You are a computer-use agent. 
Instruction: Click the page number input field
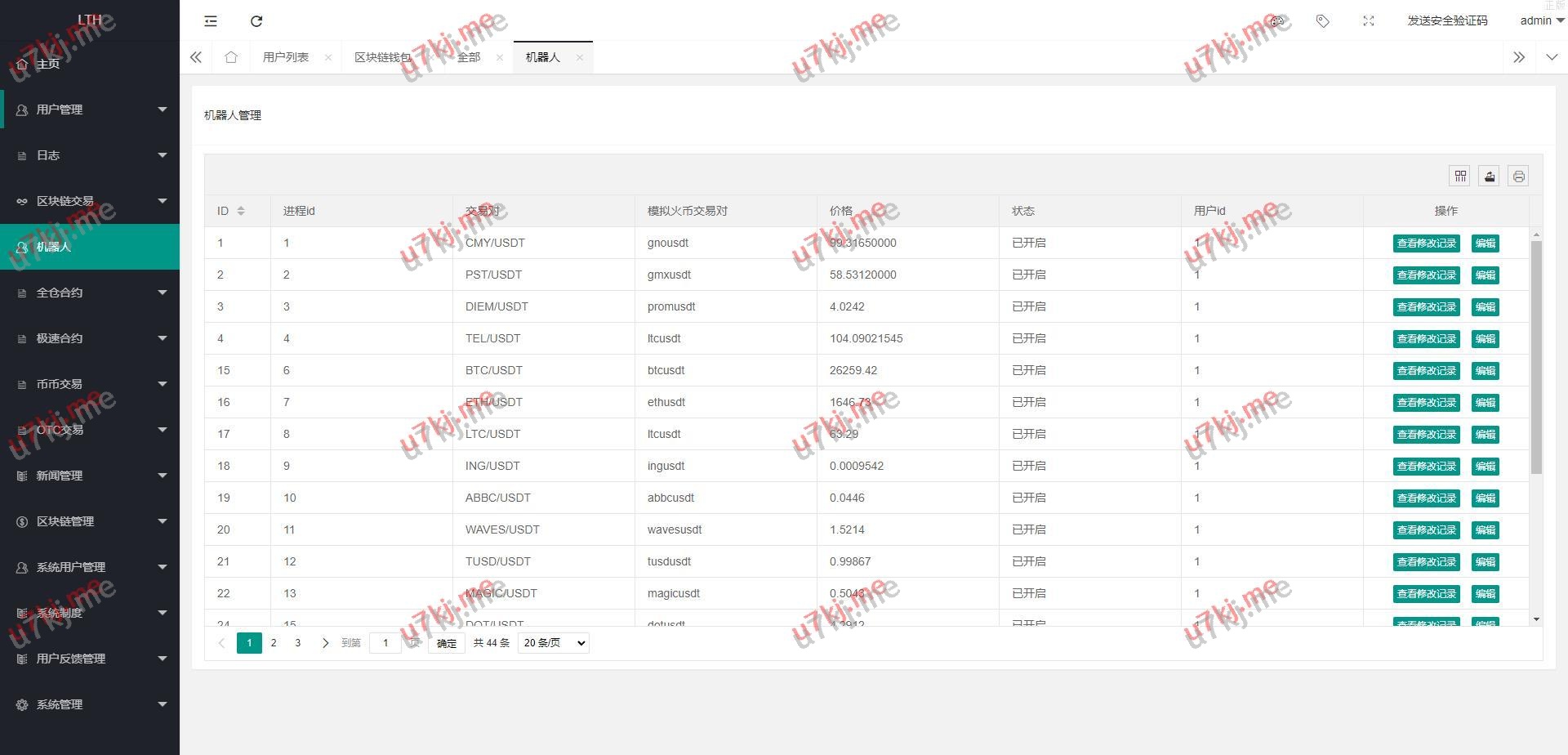point(385,643)
